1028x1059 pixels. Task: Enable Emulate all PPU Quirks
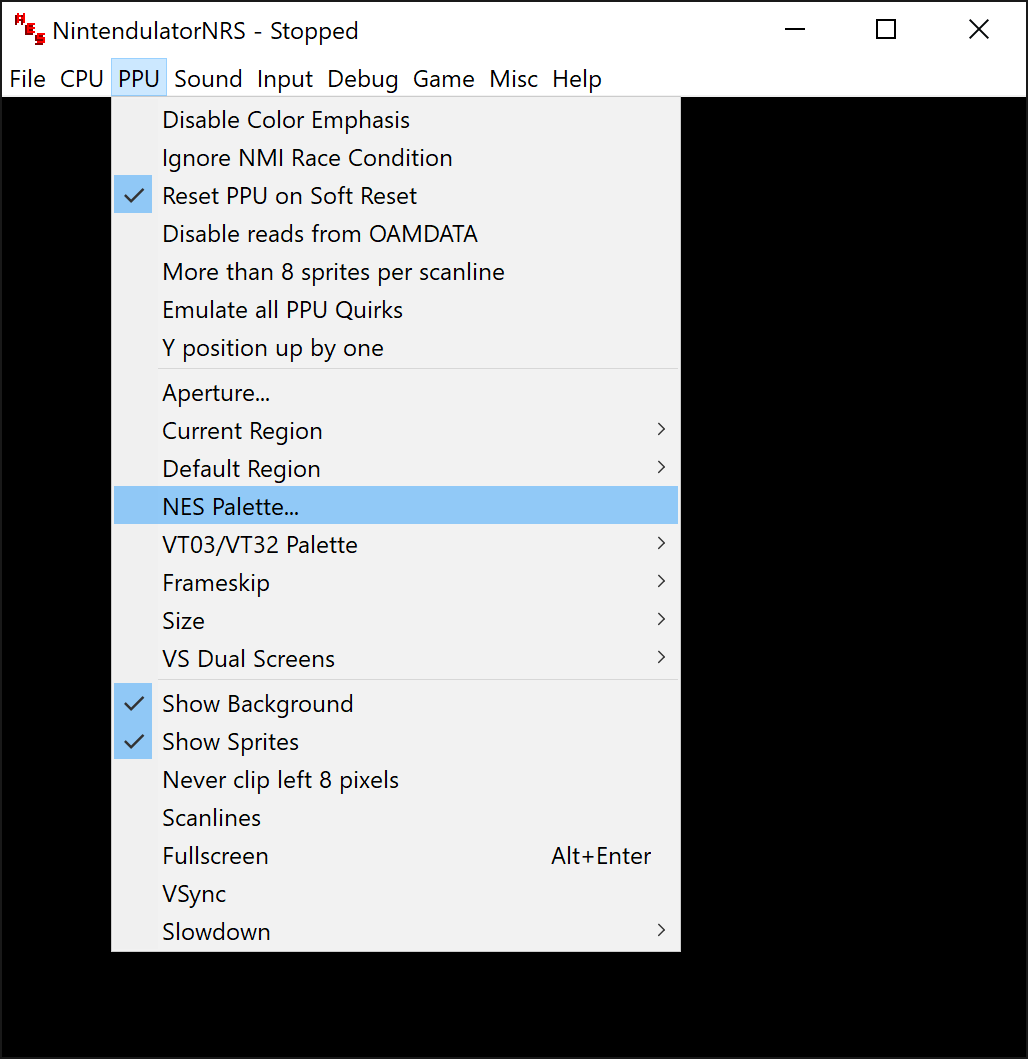click(x=396, y=310)
